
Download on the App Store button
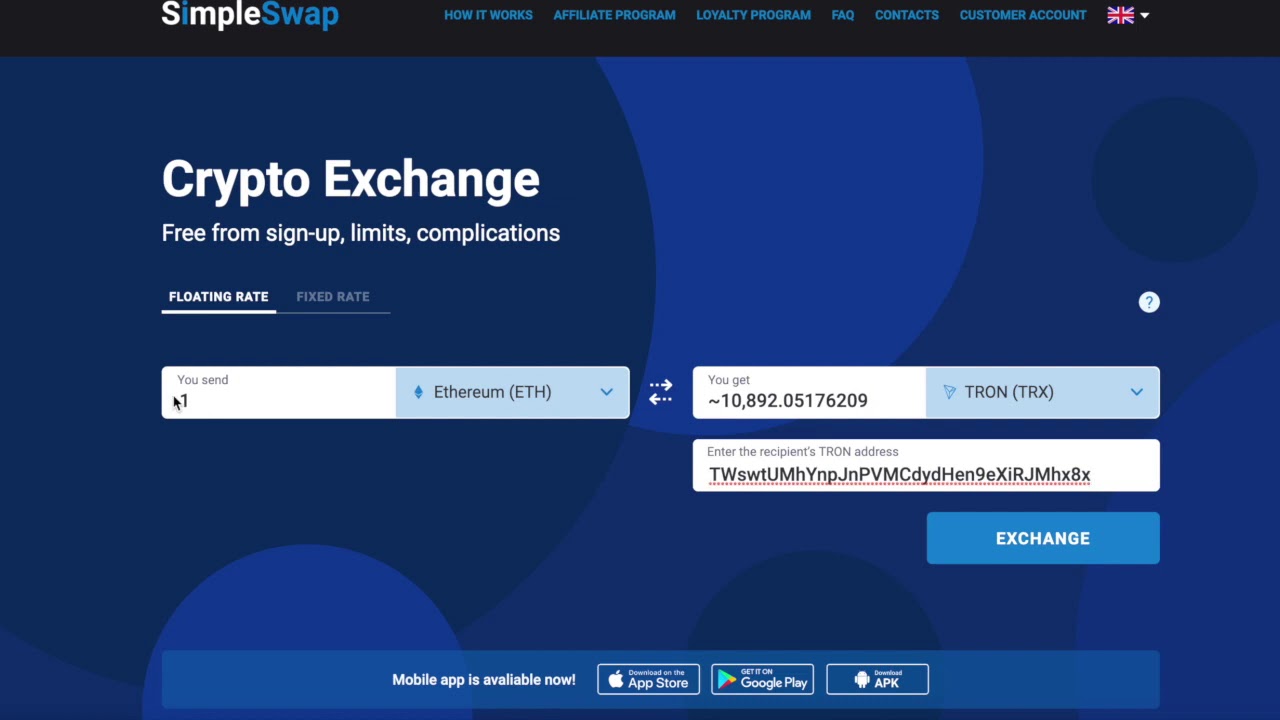(648, 680)
